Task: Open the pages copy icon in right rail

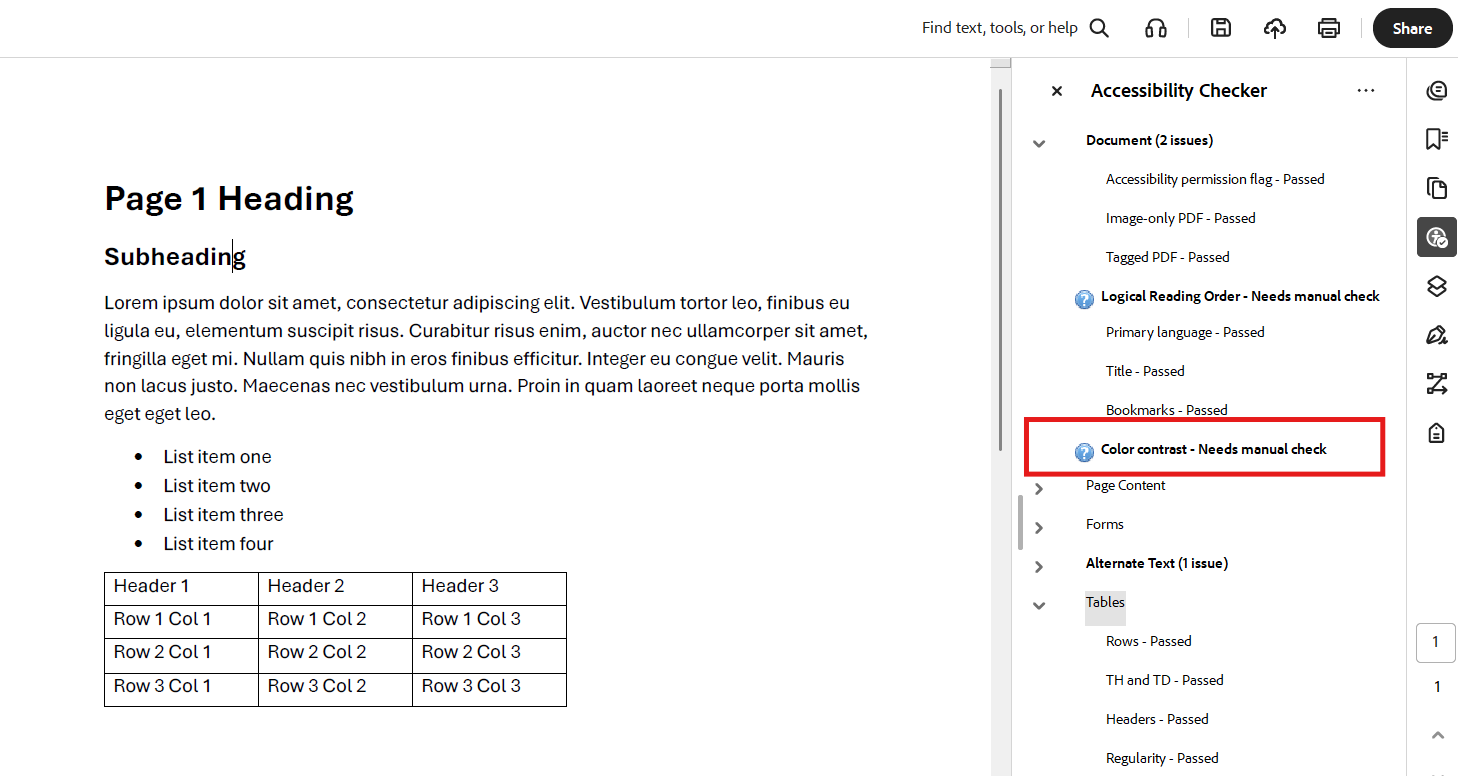Action: pyautogui.click(x=1437, y=188)
